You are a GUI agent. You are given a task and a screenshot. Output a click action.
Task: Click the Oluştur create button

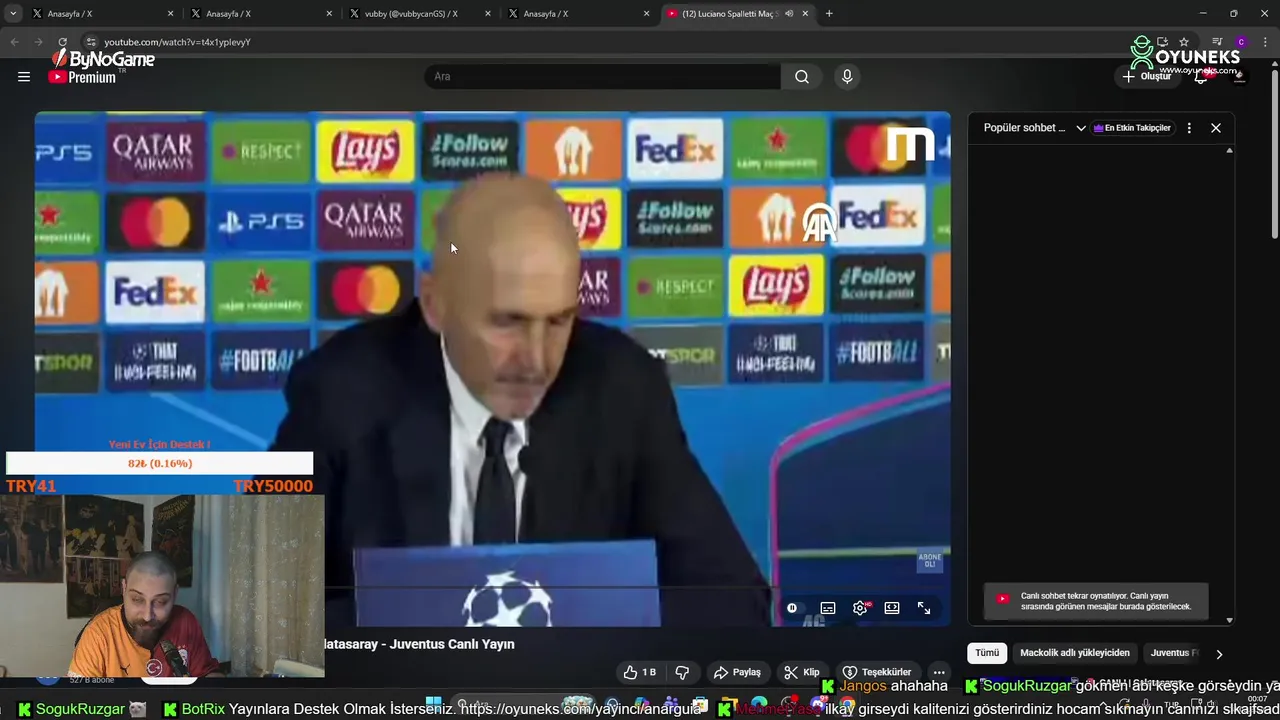tap(1147, 77)
